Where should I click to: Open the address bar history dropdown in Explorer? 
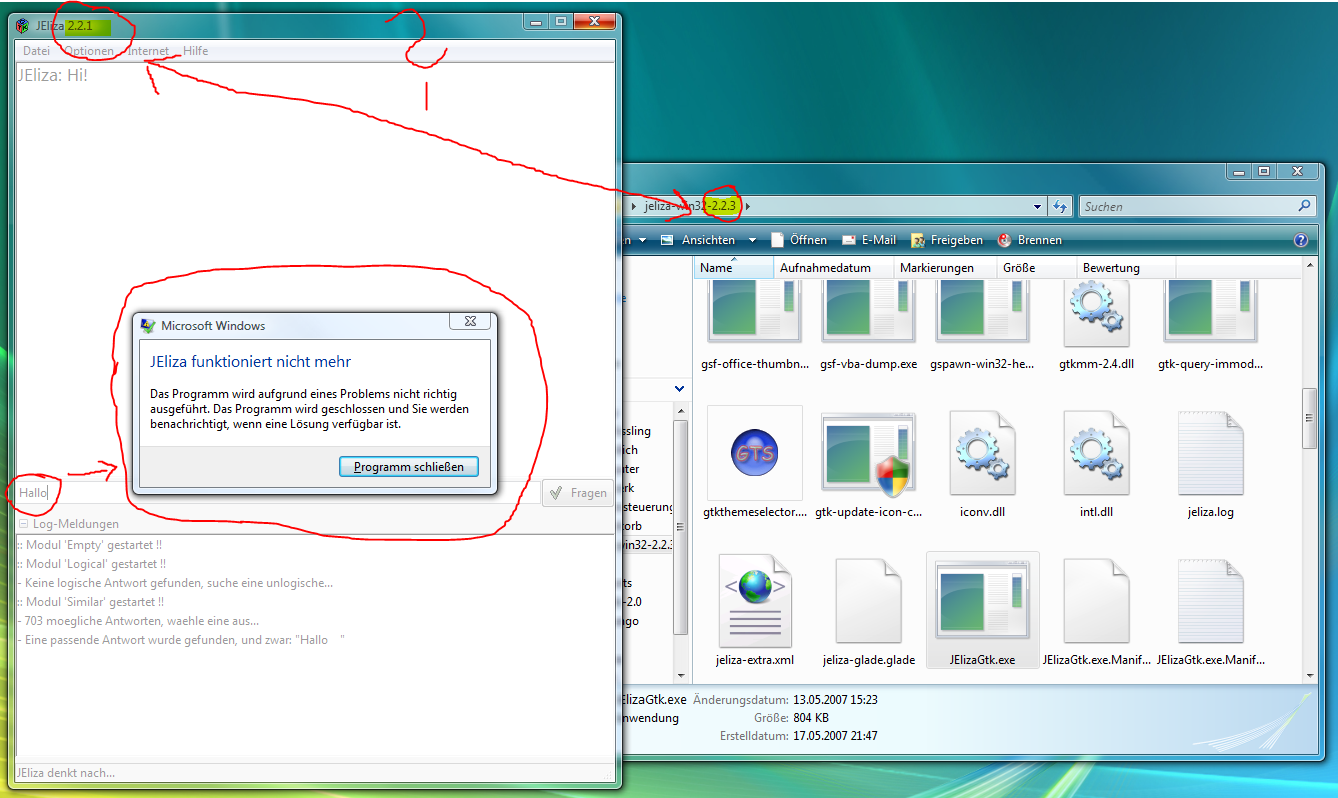click(x=1037, y=206)
